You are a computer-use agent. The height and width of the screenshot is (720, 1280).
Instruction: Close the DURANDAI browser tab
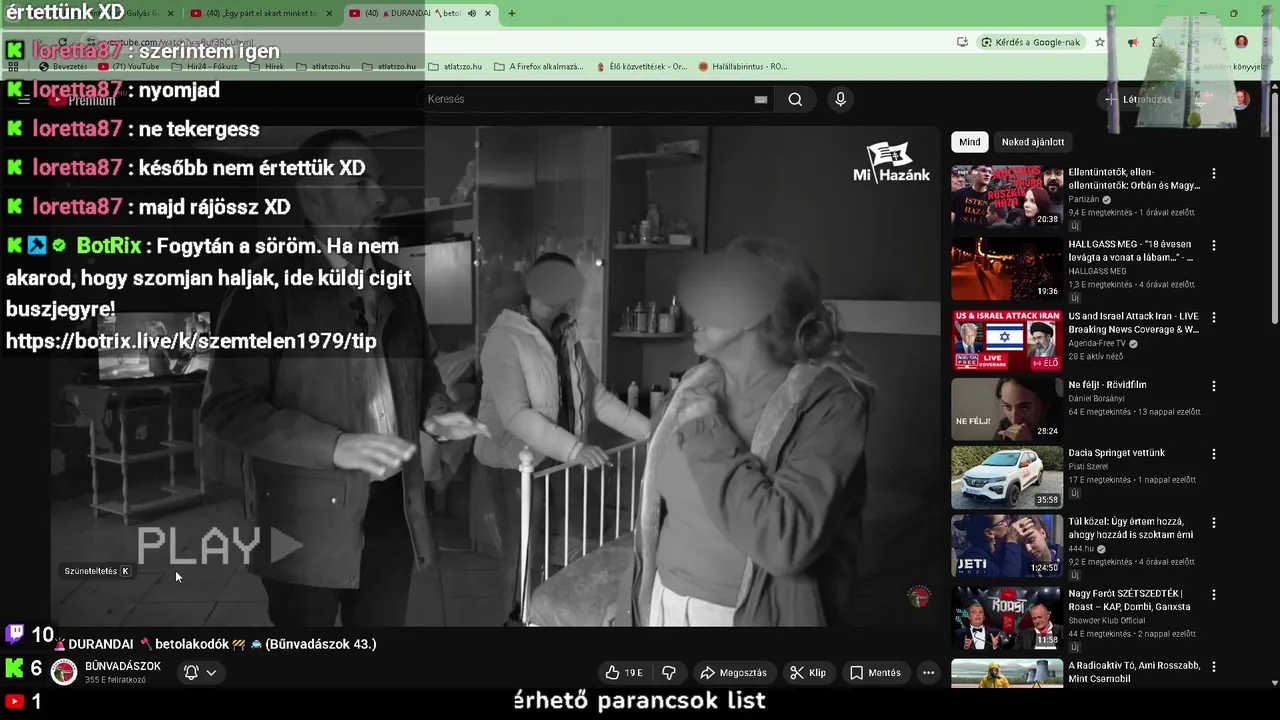[x=488, y=13]
